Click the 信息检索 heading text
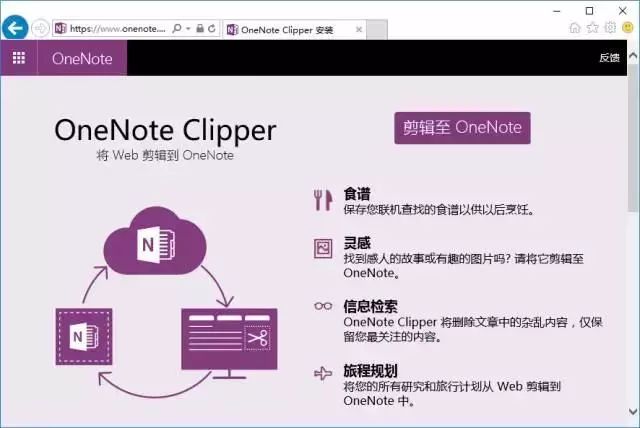 coord(370,306)
